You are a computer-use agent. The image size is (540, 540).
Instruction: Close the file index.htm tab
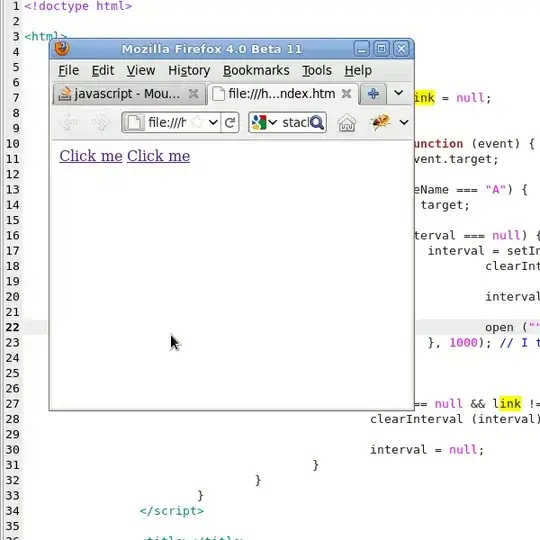coord(346,94)
